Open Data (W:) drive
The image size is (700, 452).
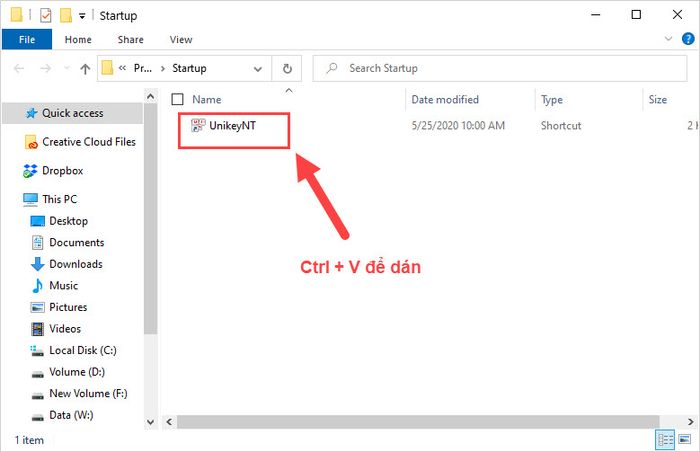[71, 414]
